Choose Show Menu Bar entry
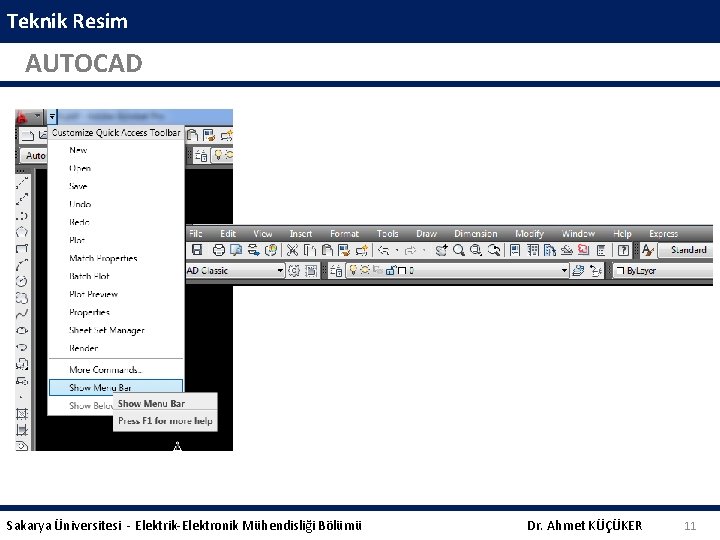The image size is (720, 540). [116, 388]
